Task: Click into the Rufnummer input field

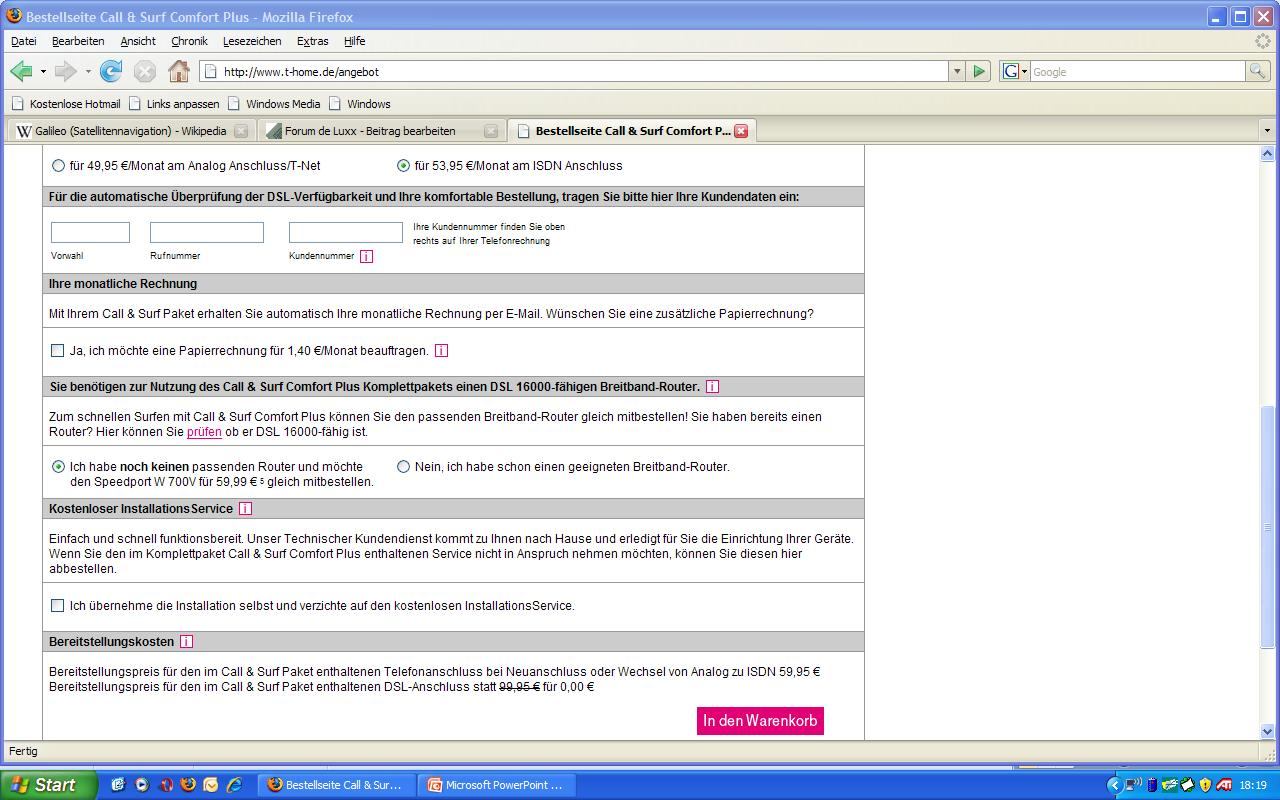Action: (x=207, y=232)
